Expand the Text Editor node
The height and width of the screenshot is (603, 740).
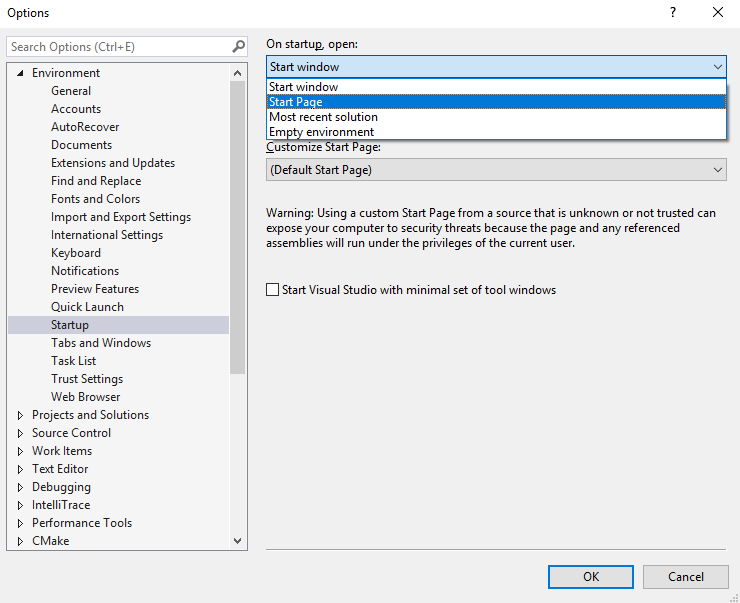coord(21,469)
